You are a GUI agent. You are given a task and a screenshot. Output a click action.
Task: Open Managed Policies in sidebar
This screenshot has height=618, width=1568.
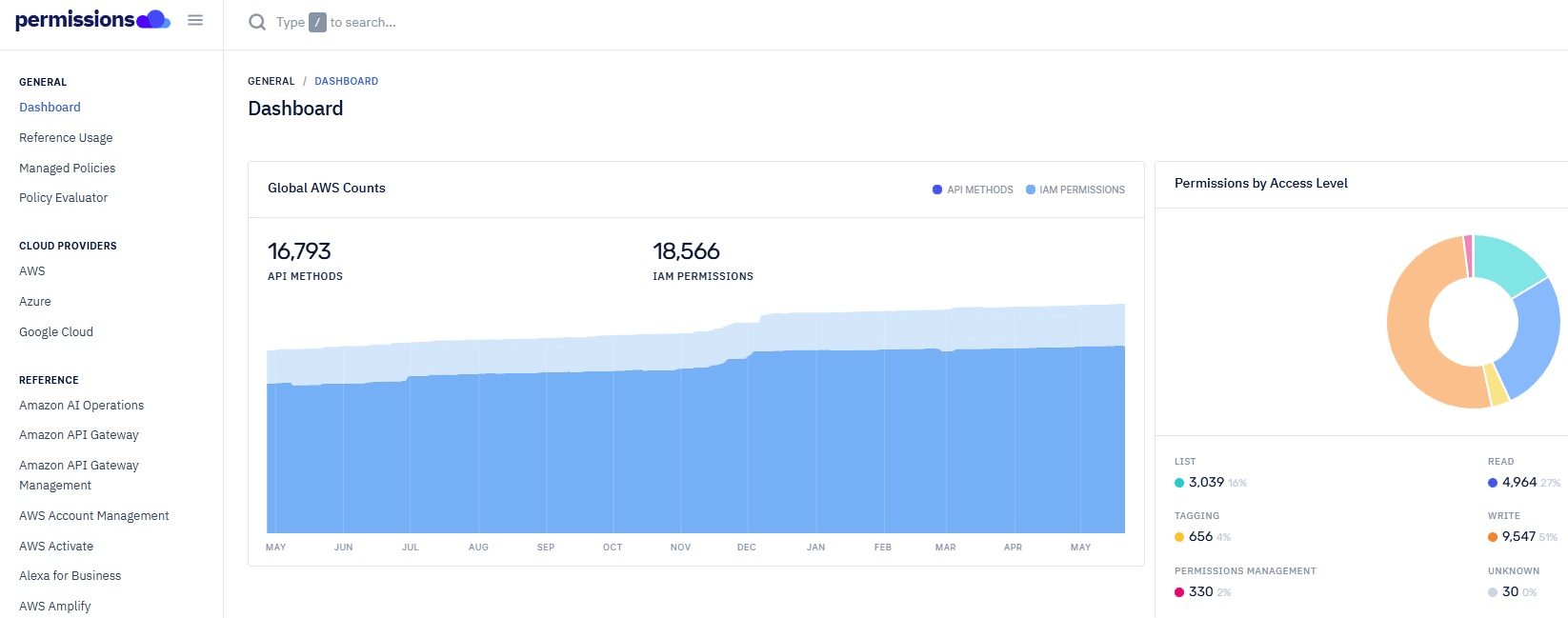[x=67, y=169]
